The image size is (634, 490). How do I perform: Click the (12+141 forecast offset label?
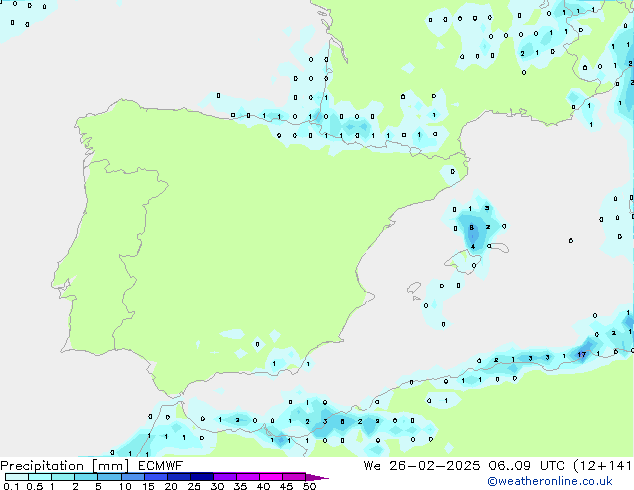click(x=602, y=466)
